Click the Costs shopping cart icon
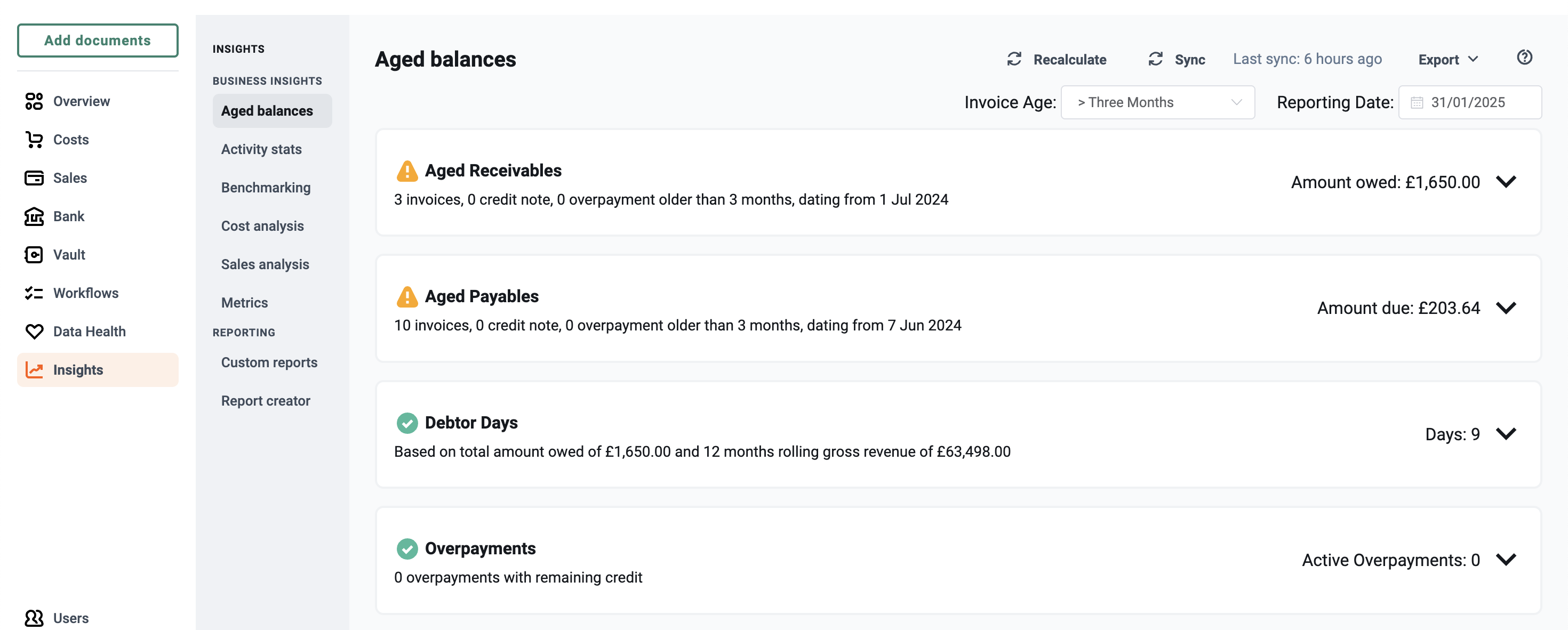The image size is (1568, 630). [x=34, y=139]
